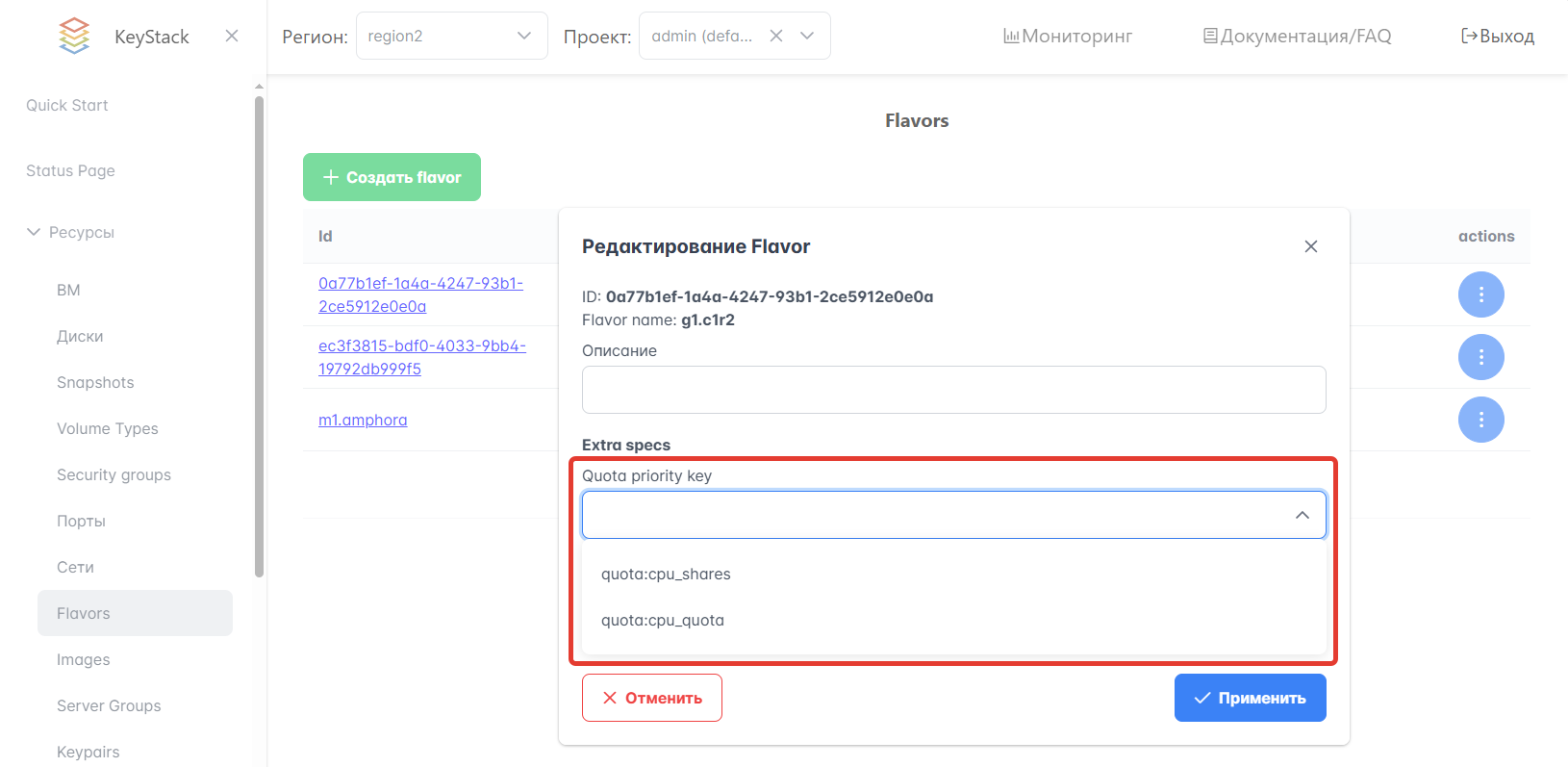Expand the Регион dropdown
The width and height of the screenshot is (1568, 767).
(523, 37)
